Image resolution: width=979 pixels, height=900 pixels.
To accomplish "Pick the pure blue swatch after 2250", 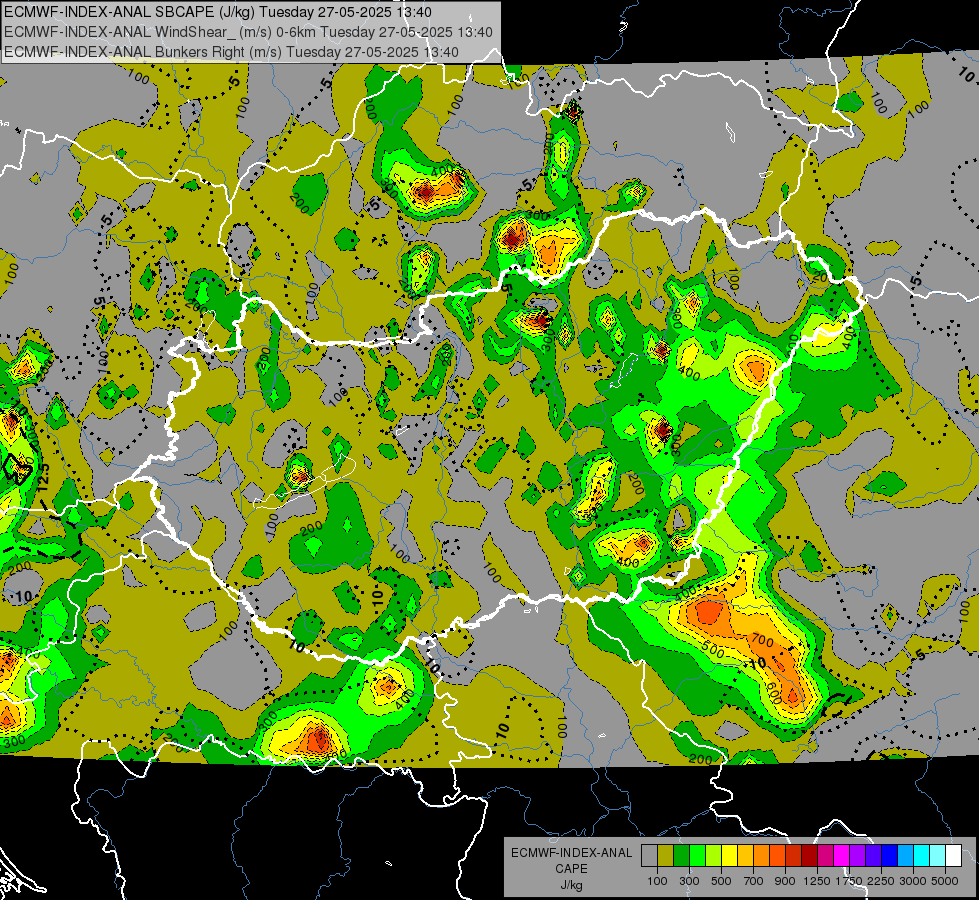I will tap(890, 855).
